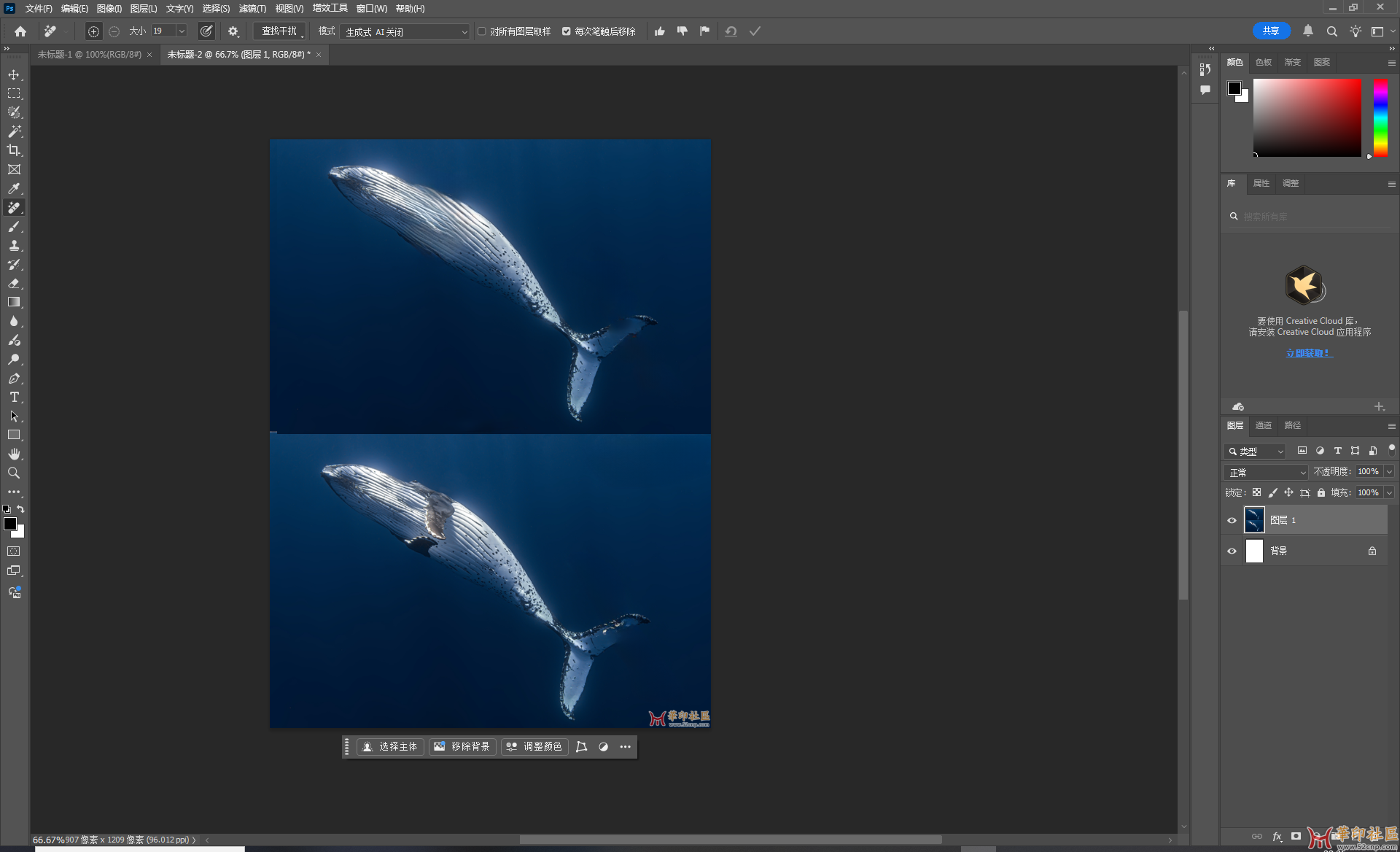Select the Magic Wand tool
Image resolution: width=1400 pixels, height=852 pixels.
click(14, 131)
